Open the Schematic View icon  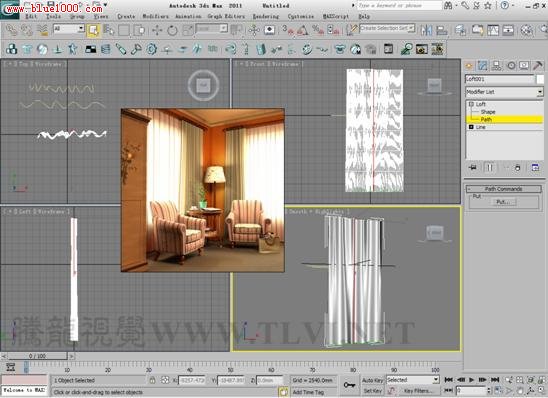(508, 30)
